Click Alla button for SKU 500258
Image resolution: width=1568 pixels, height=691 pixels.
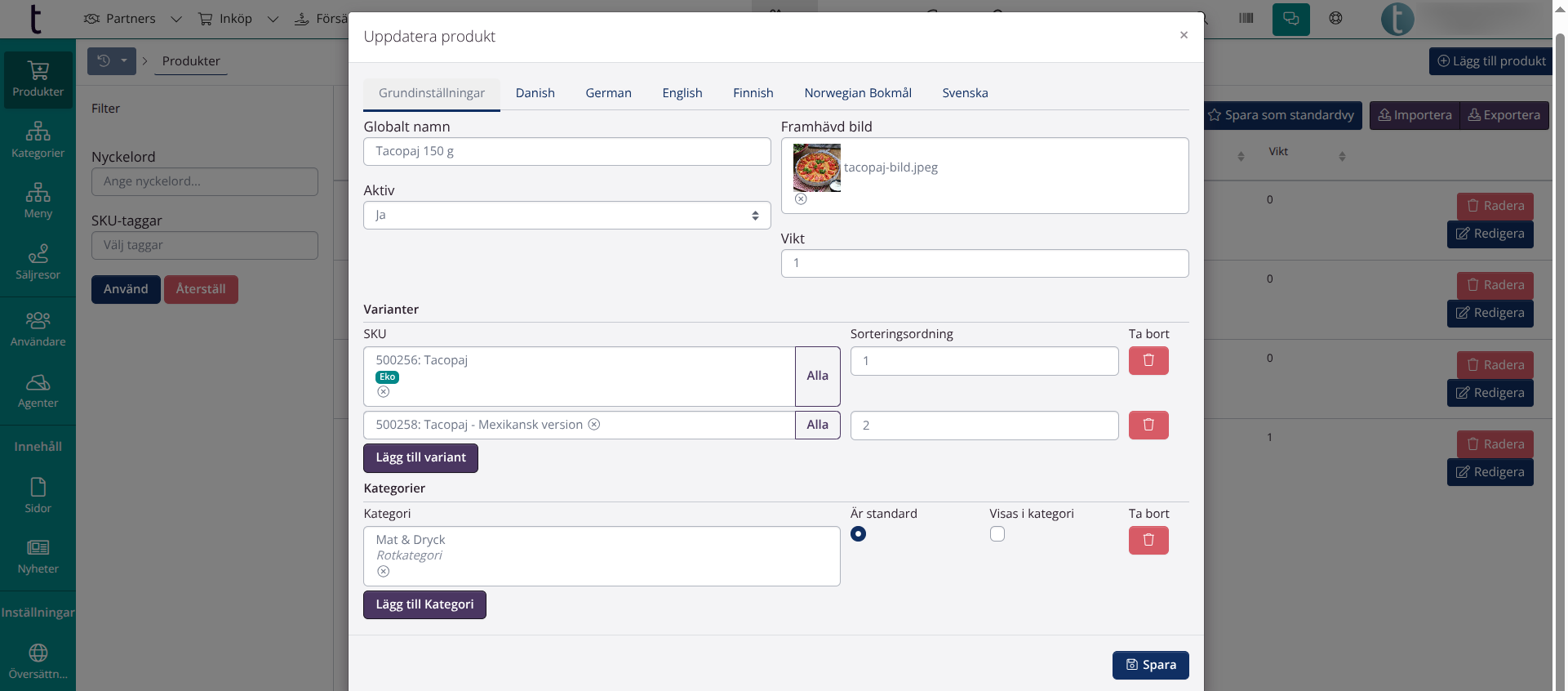click(818, 425)
